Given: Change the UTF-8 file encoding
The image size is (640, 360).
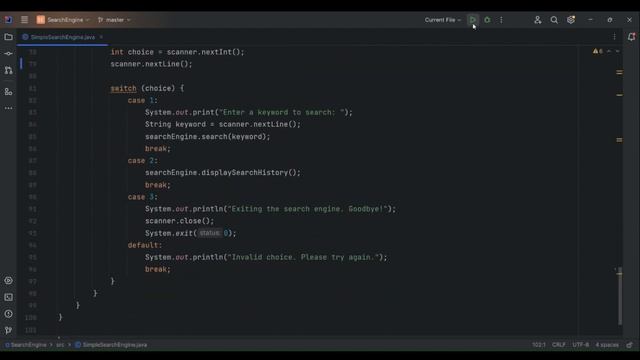Looking at the screenshot, I should pyautogui.click(x=580, y=345).
